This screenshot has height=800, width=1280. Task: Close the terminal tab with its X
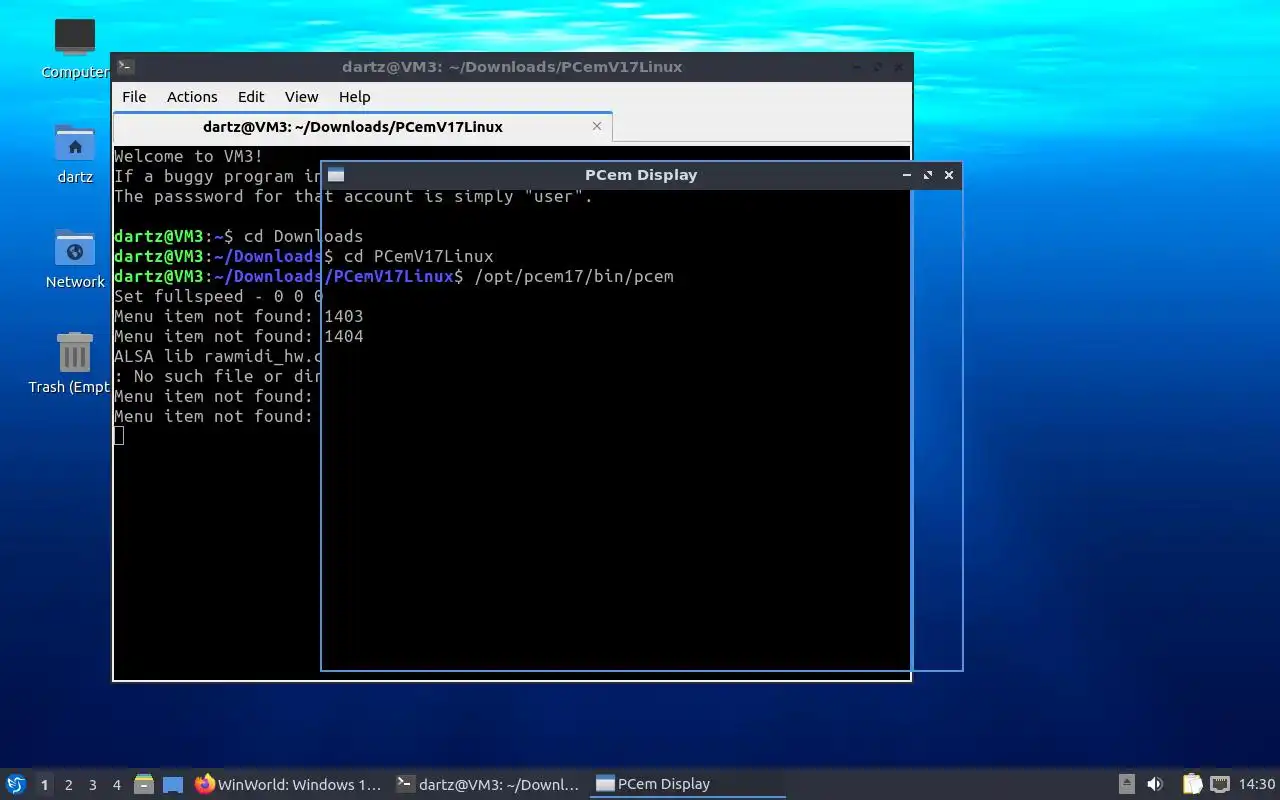click(597, 126)
